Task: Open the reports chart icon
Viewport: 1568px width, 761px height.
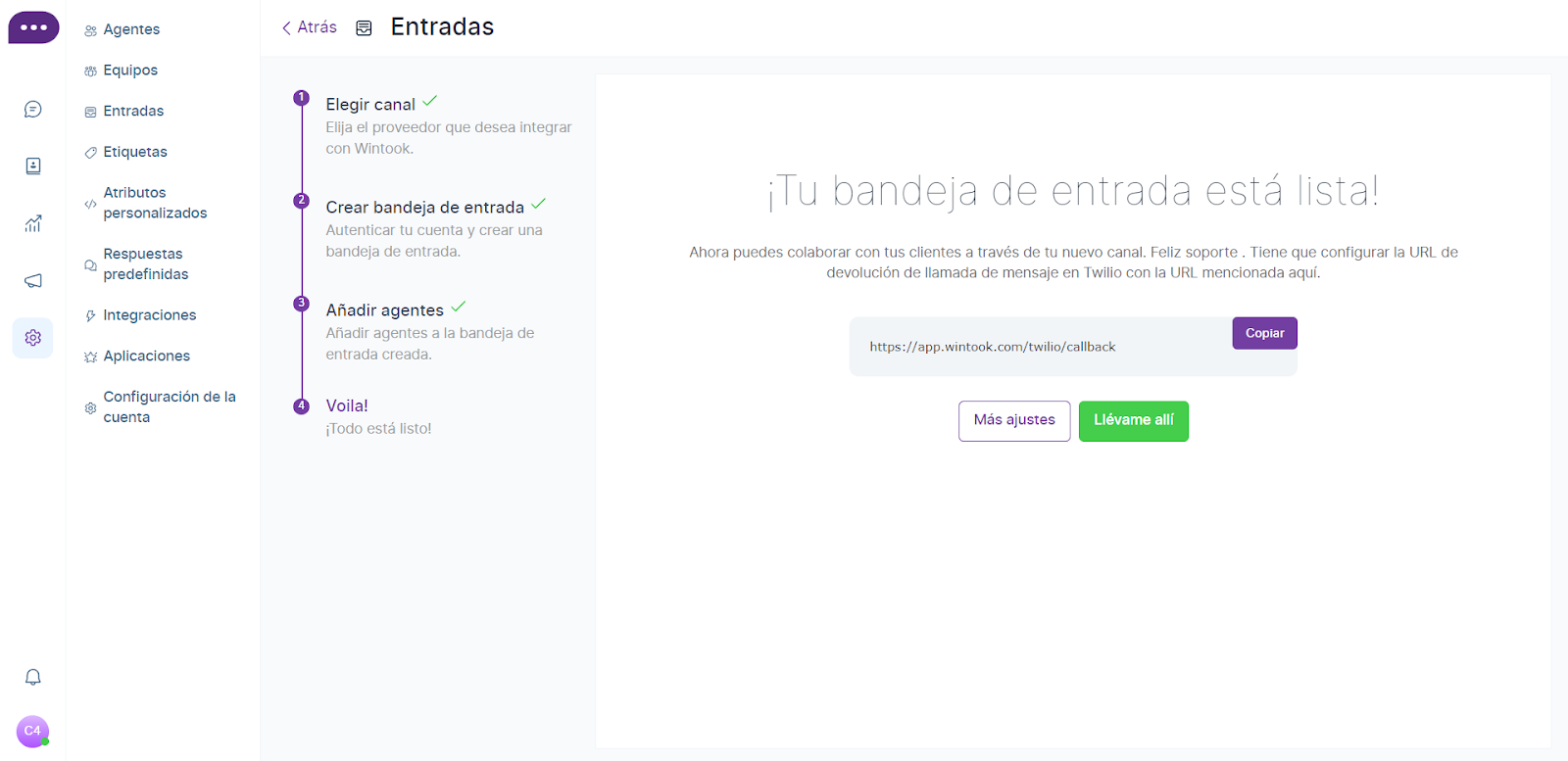Action: [32, 223]
